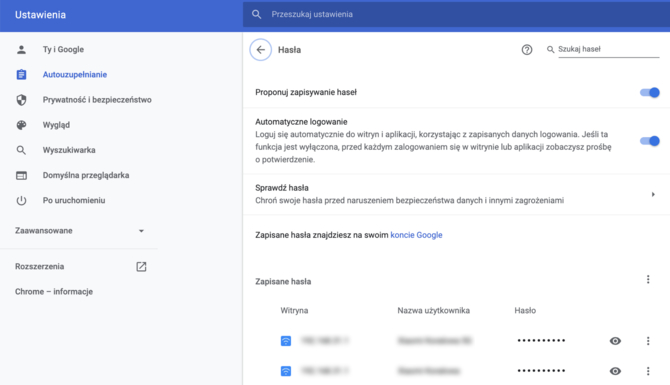Click the Ustawienia title
The image size is (670, 385).
[40, 15]
